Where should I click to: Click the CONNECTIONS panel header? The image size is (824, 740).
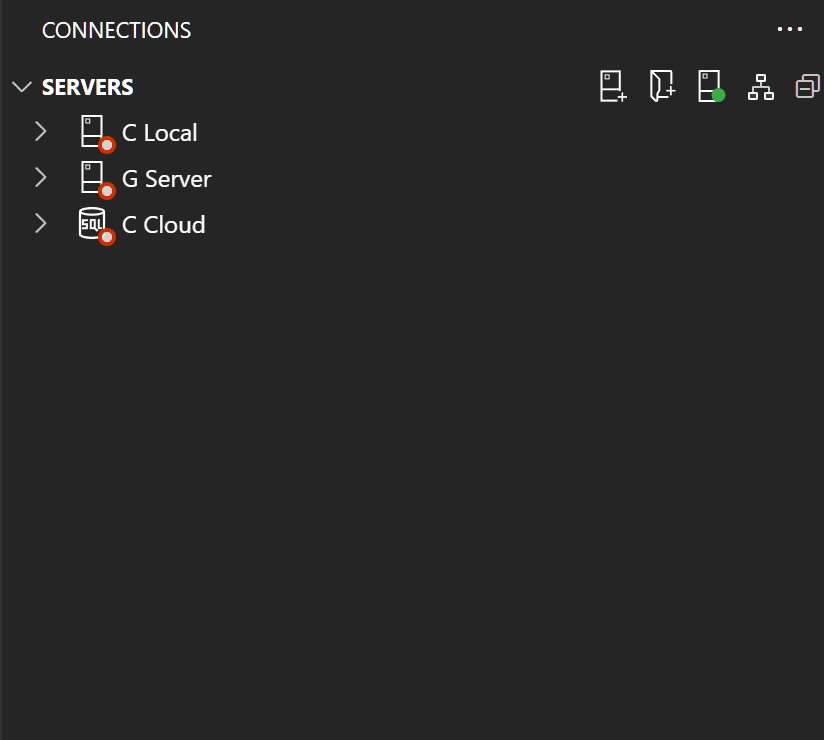[116, 30]
